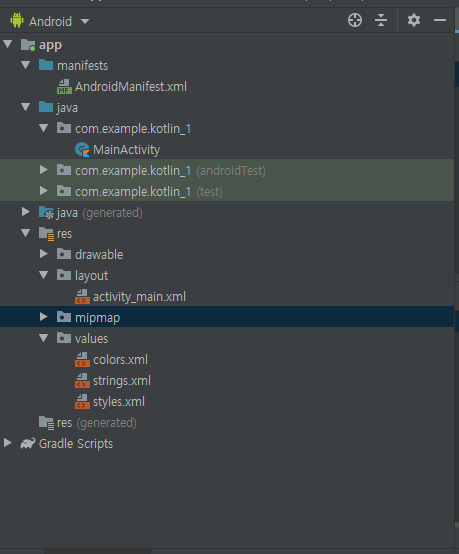Click the MainActivity Kotlin class icon
The image size is (459, 554).
pyautogui.click(x=82, y=149)
